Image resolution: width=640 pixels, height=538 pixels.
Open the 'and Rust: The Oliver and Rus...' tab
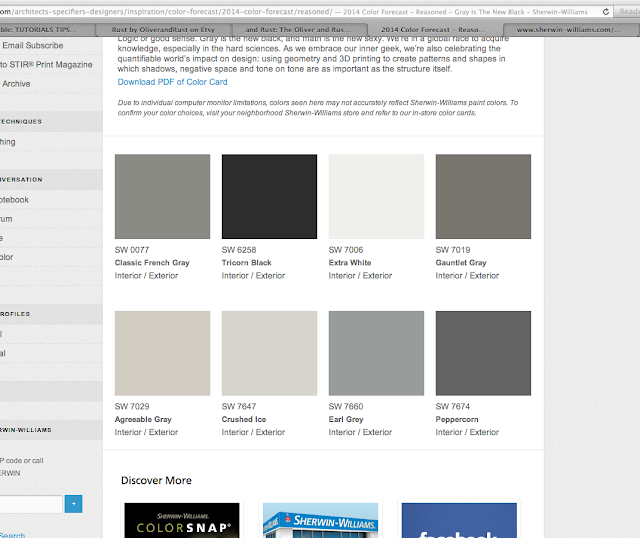click(x=299, y=30)
